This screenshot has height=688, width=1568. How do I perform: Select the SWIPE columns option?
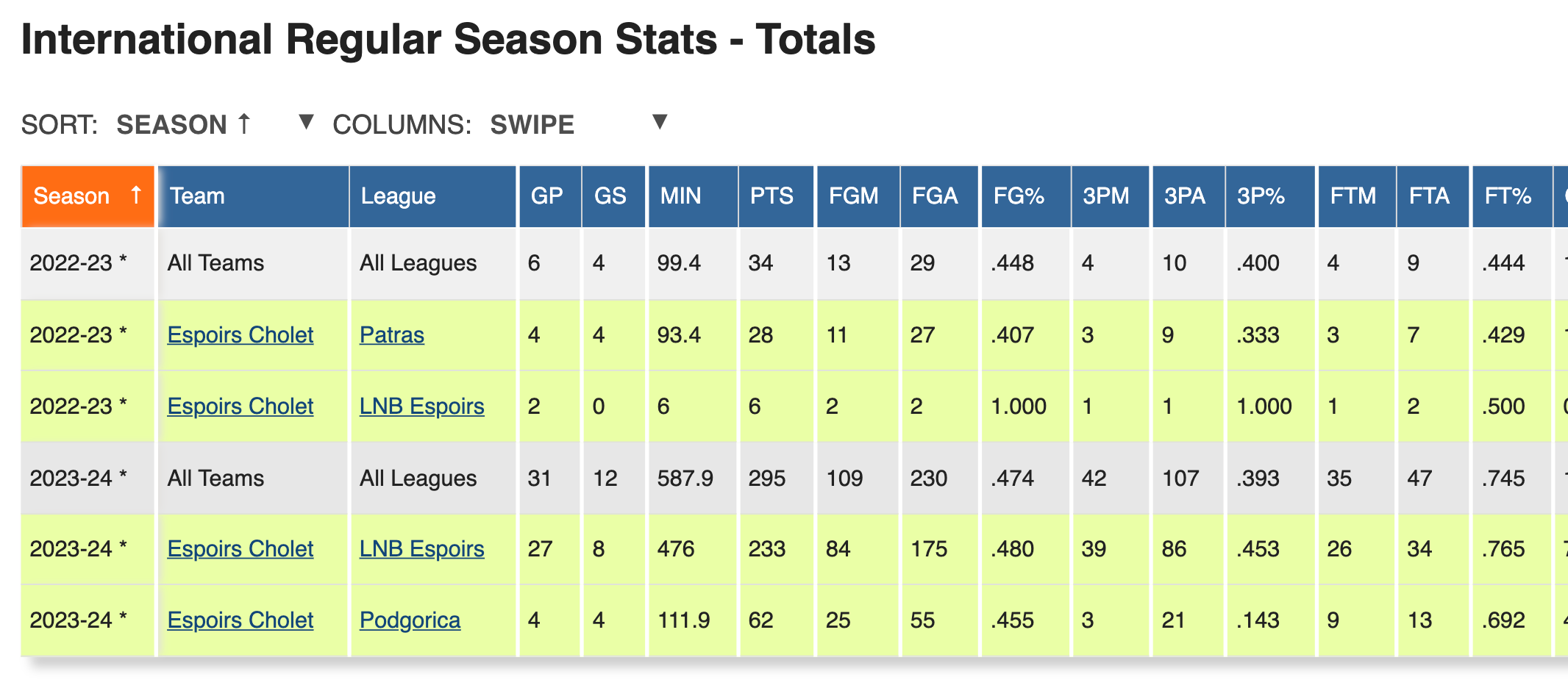[x=532, y=125]
